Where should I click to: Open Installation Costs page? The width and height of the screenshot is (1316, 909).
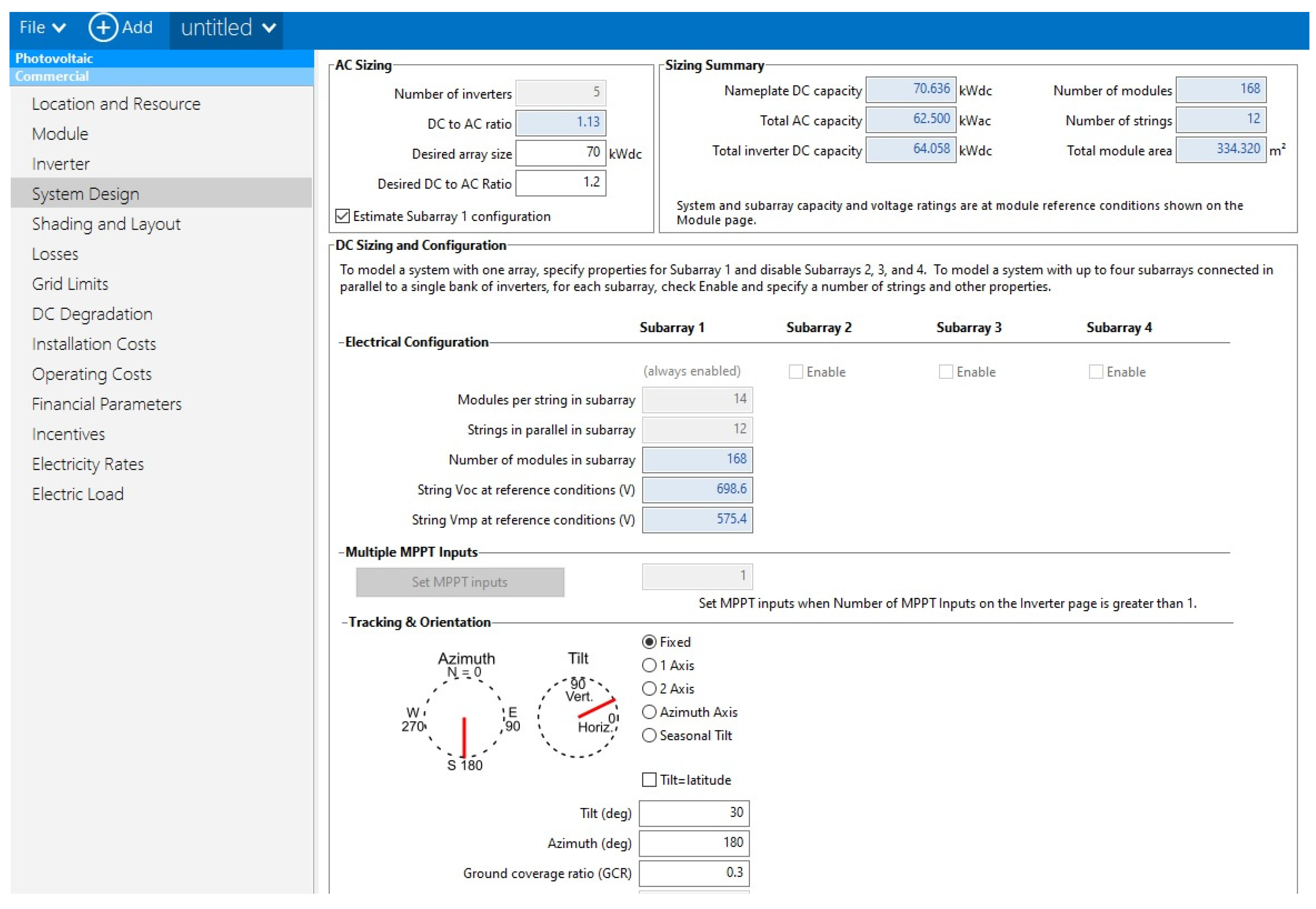click(94, 345)
